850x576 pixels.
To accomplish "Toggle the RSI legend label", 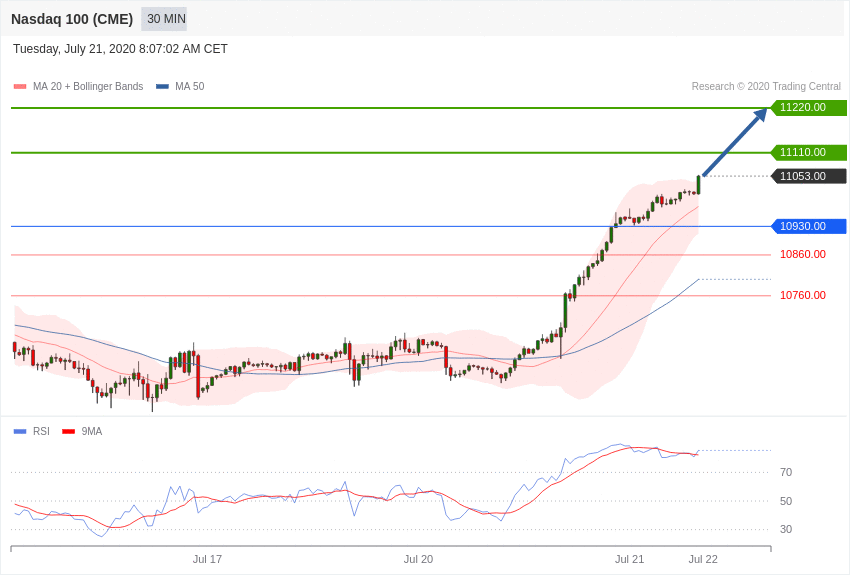I will [41, 432].
